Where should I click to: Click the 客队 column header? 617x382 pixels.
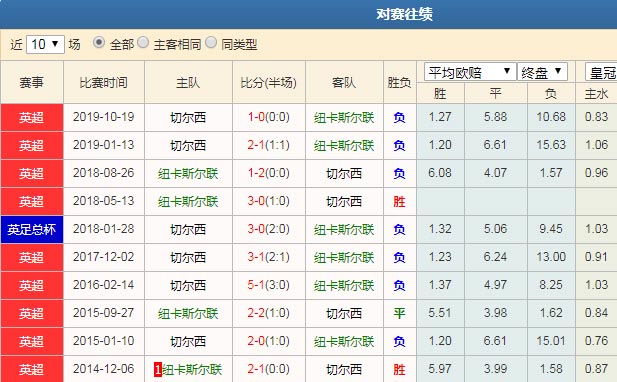click(x=344, y=82)
